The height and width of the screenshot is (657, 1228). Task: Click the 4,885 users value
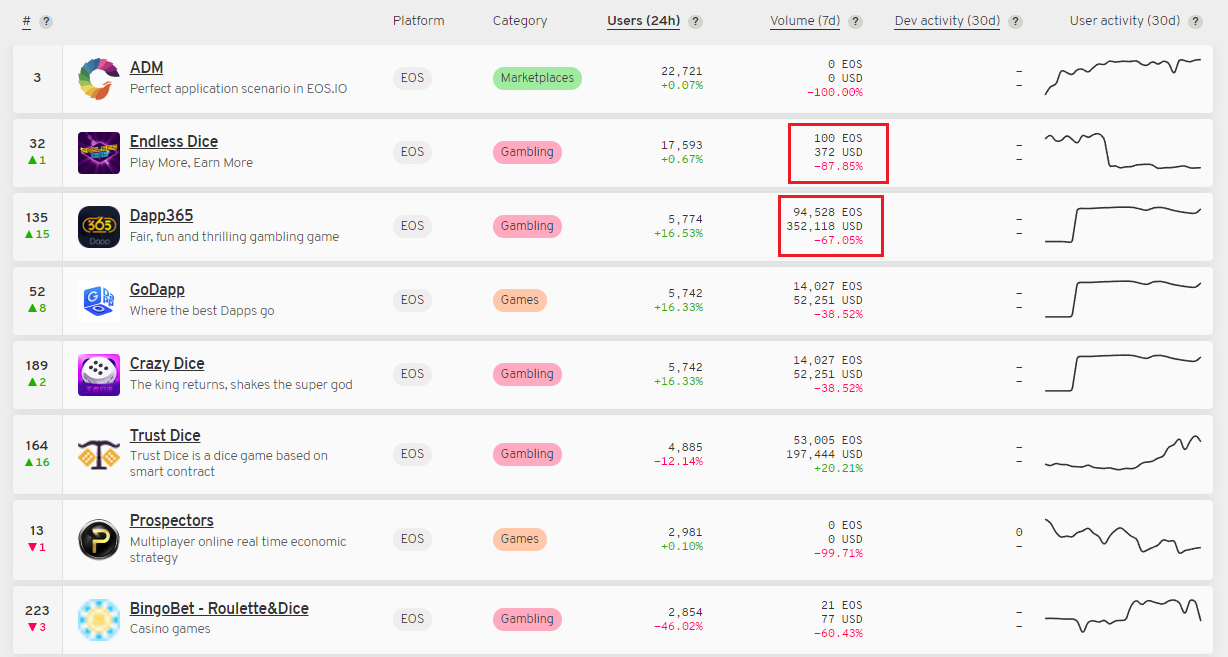pos(685,447)
